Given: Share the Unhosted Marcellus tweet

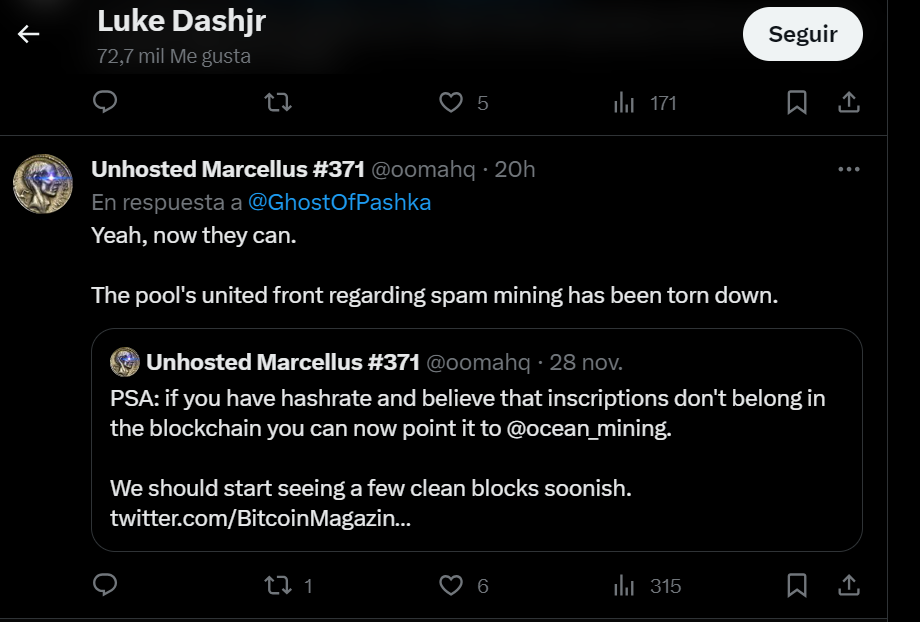Looking at the screenshot, I should click(848, 585).
